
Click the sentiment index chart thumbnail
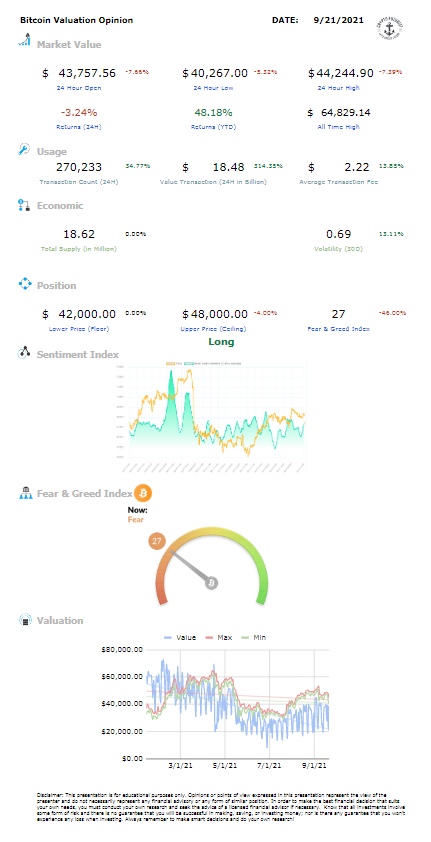click(211, 417)
